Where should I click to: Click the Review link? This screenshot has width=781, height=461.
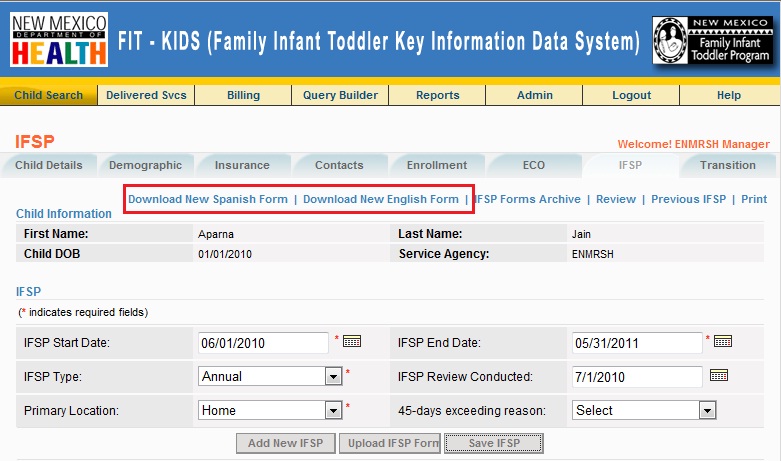pos(616,199)
